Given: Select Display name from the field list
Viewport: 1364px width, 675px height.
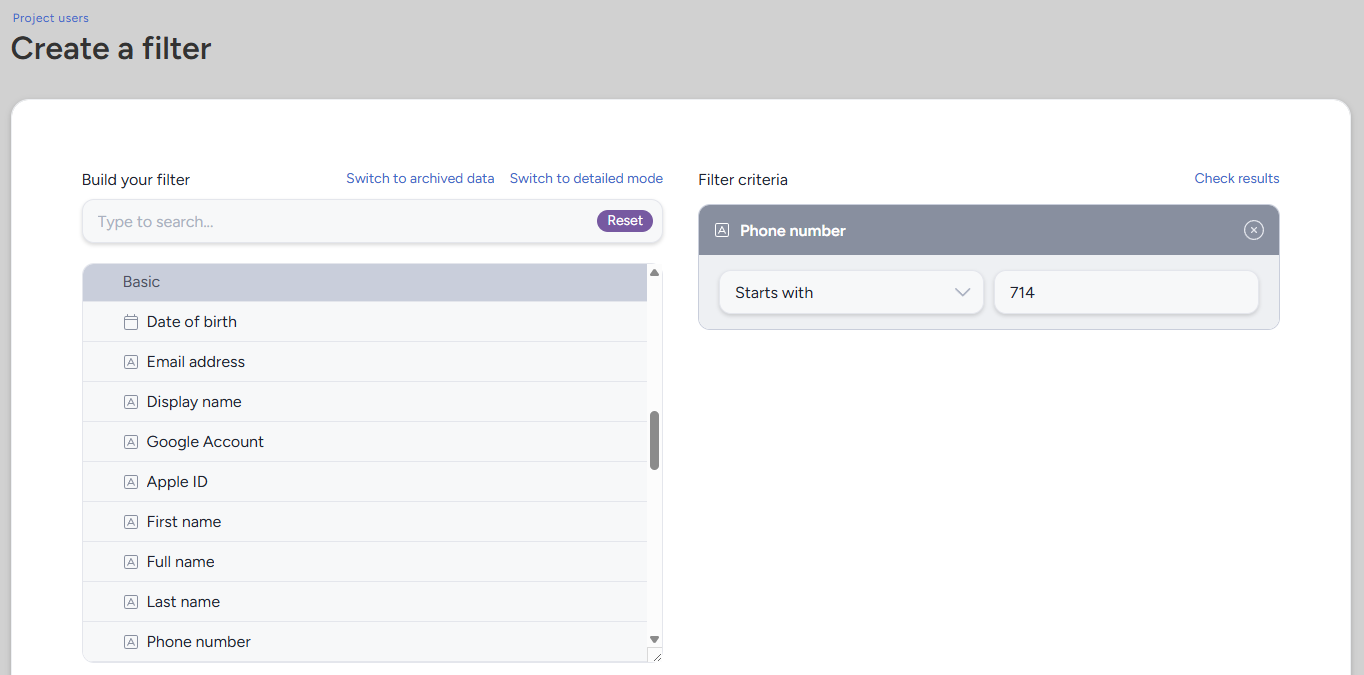Looking at the screenshot, I should click(x=194, y=402).
